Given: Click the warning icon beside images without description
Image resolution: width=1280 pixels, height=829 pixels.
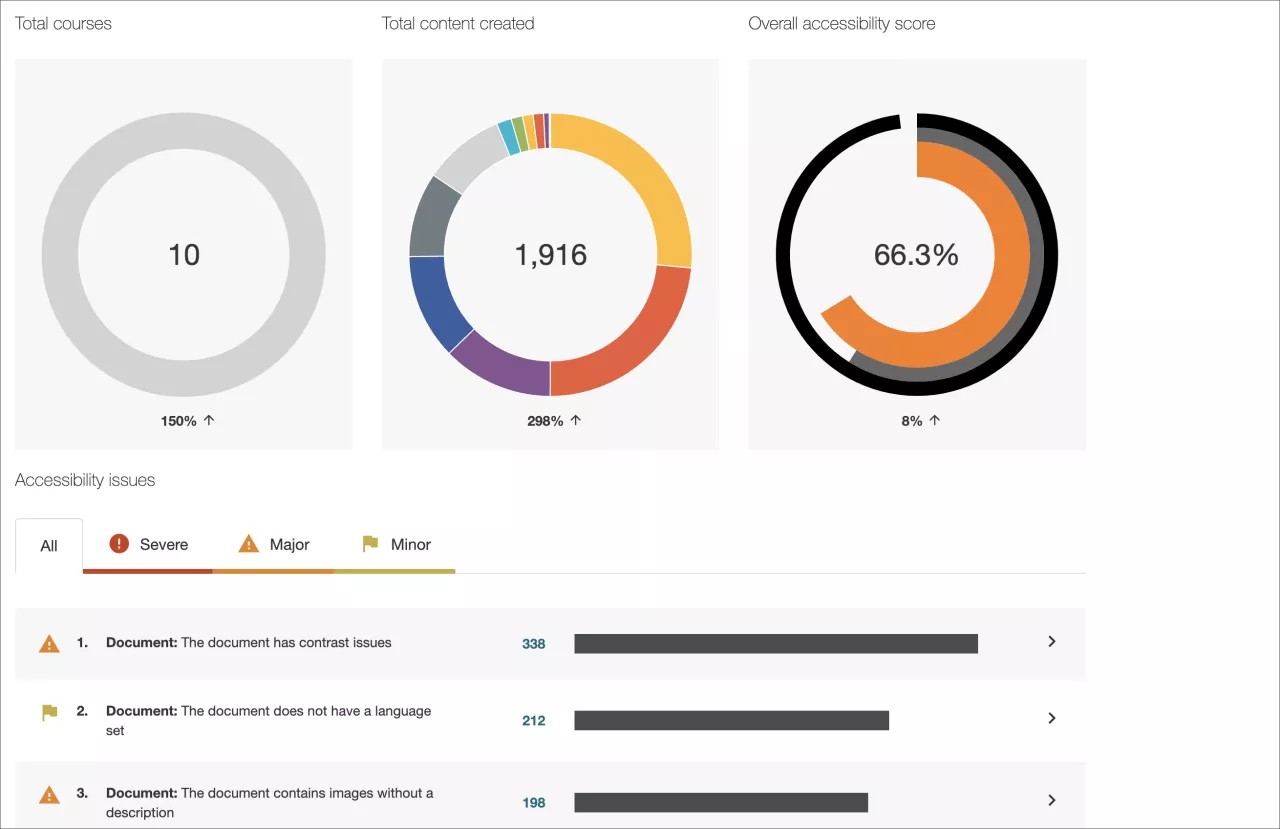Looking at the screenshot, I should click(x=49, y=794).
